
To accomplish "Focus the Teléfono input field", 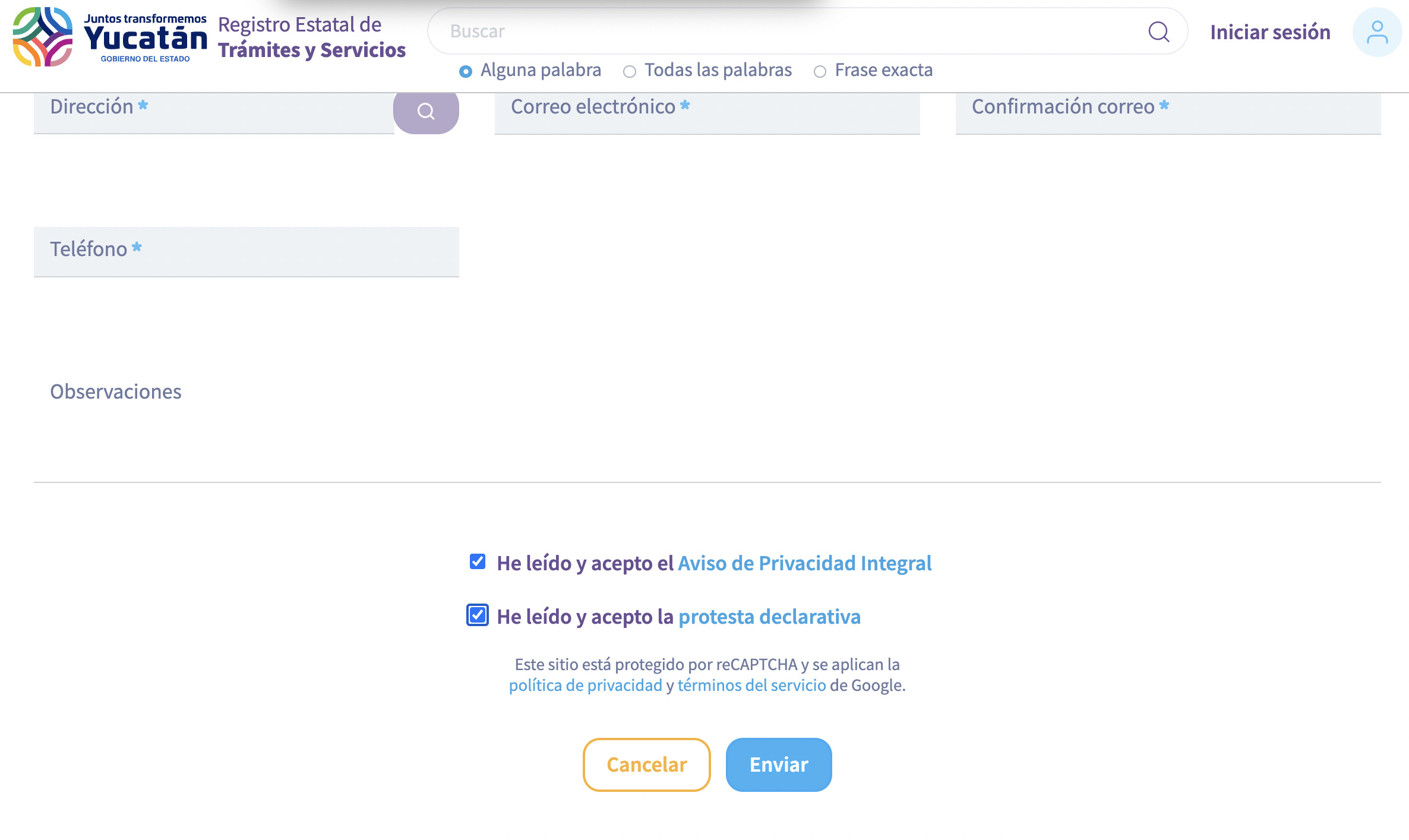I will click(x=246, y=251).
